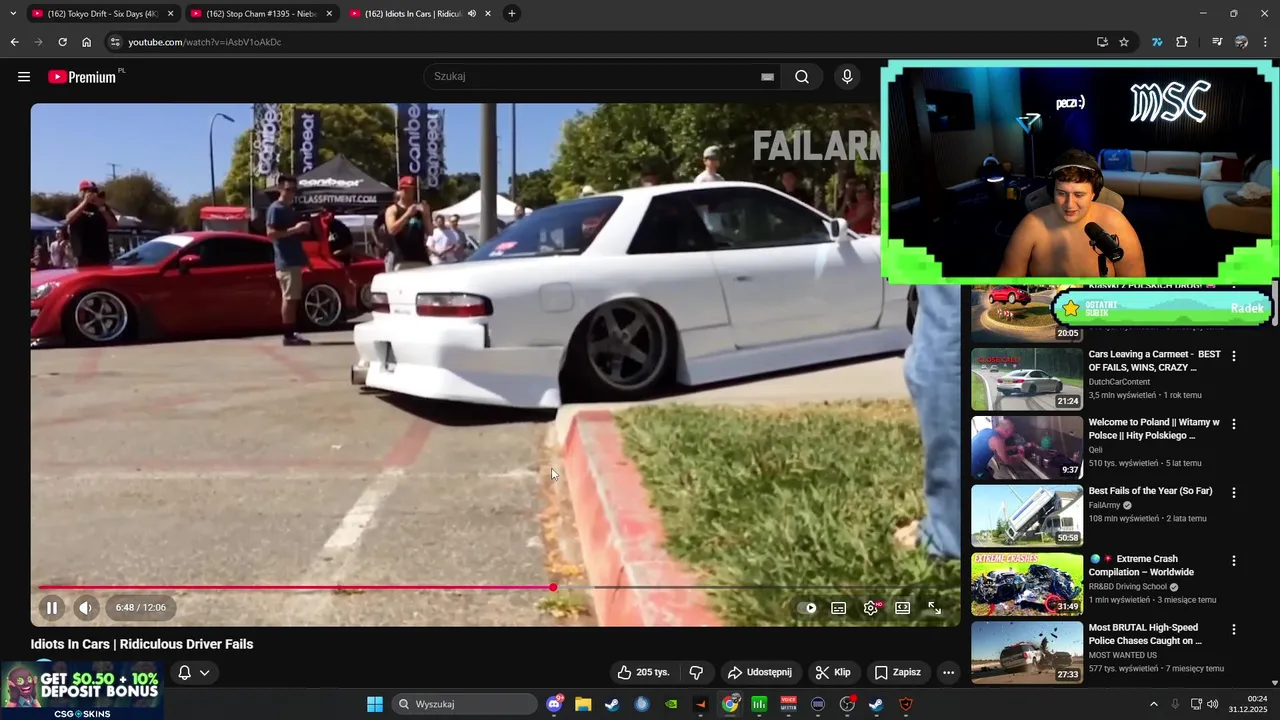Open Most BRUTAL High-Speed Police Chases video
This screenshot has width=1280, height=720.
pyautogui.click(x=1145, y=634)
